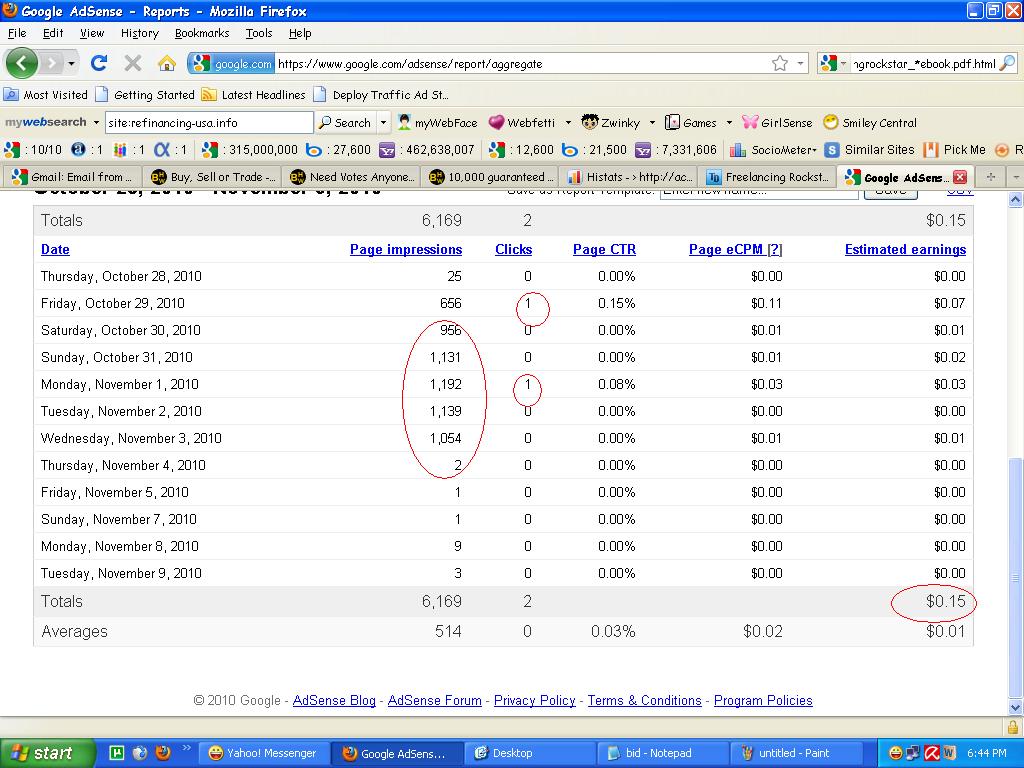Expand the Webfetti dropdown arrow
Viewport: 1024px width, 768px height.
coord(568,122)
